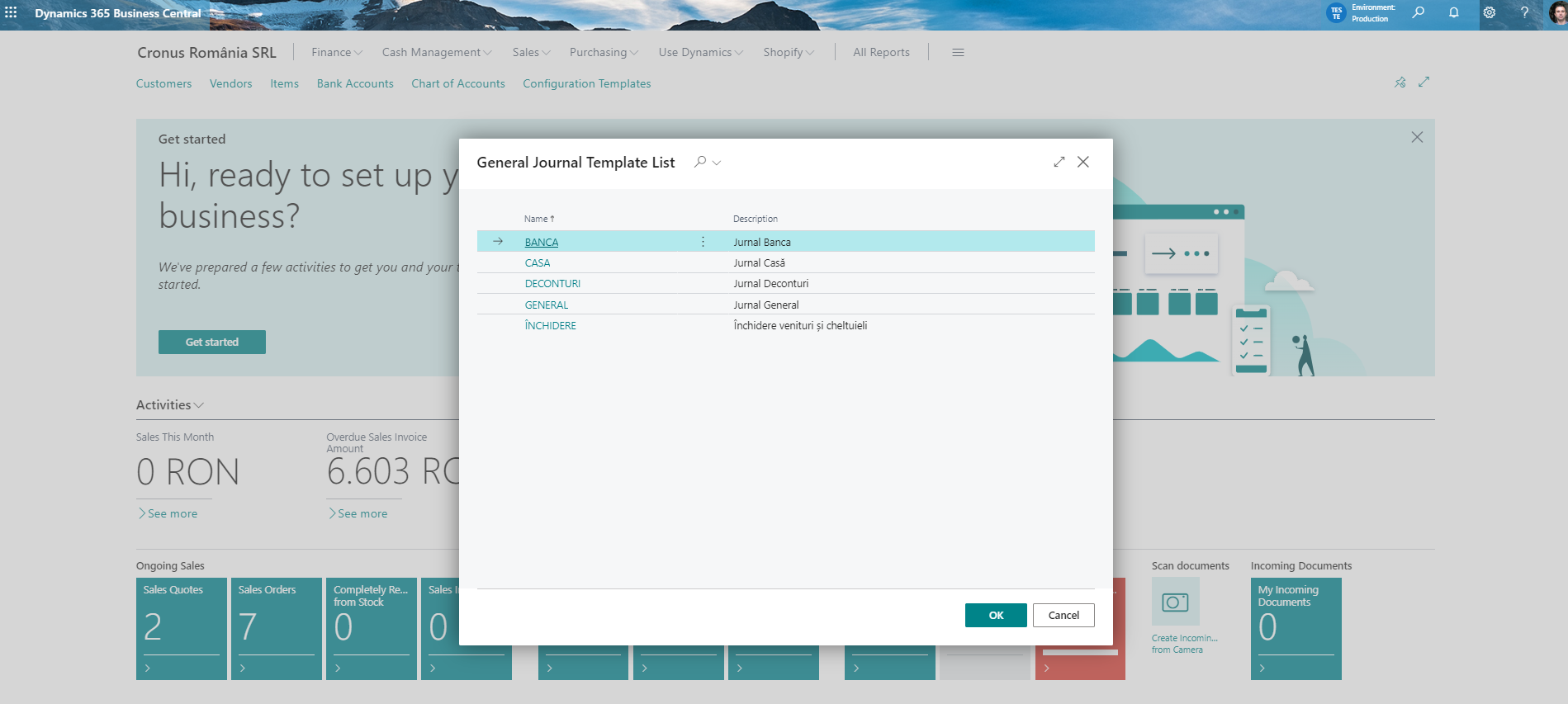1568x704 pixels.
Task: Click the Cancel button
Action: (x=1063, y=615)
